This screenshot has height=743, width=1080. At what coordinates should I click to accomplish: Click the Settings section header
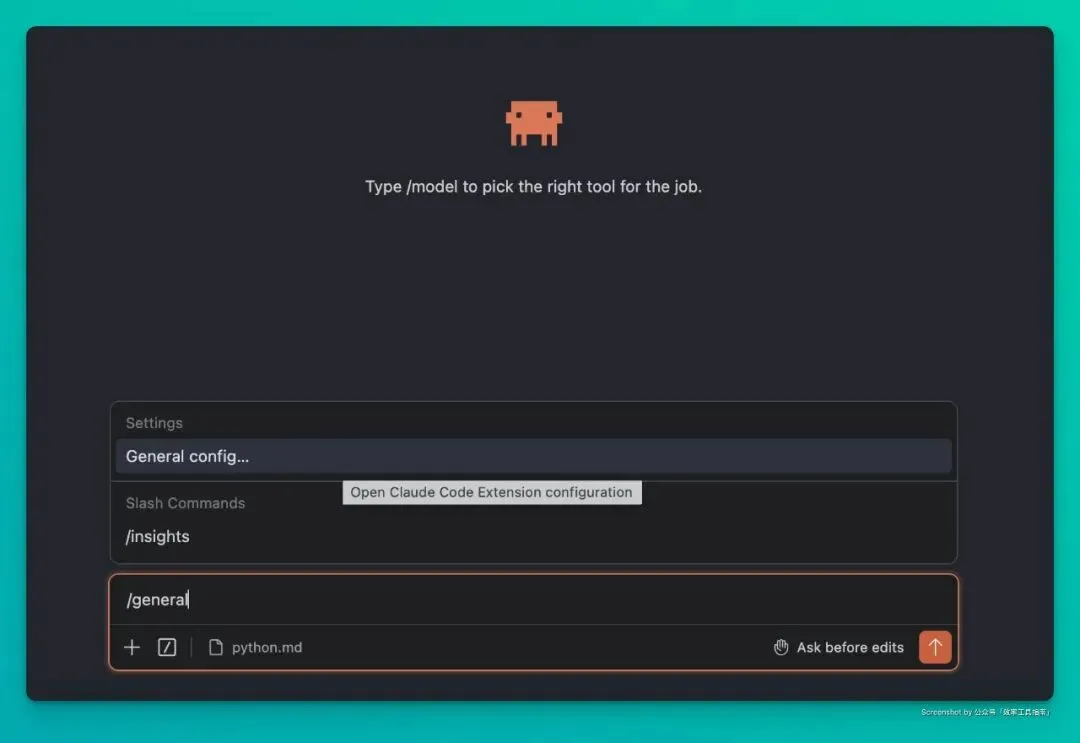click(x=154, y=423)
